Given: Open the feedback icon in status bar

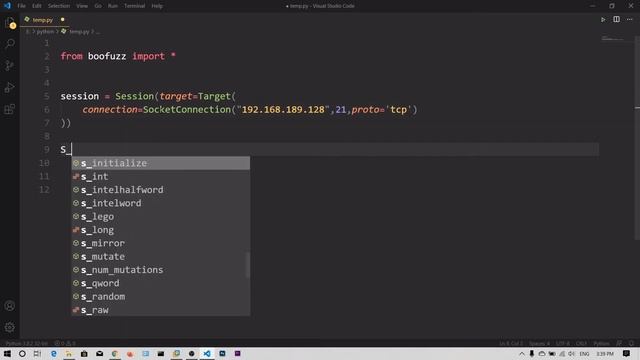Looking at the screenshot, I should [x=620, y=343].
